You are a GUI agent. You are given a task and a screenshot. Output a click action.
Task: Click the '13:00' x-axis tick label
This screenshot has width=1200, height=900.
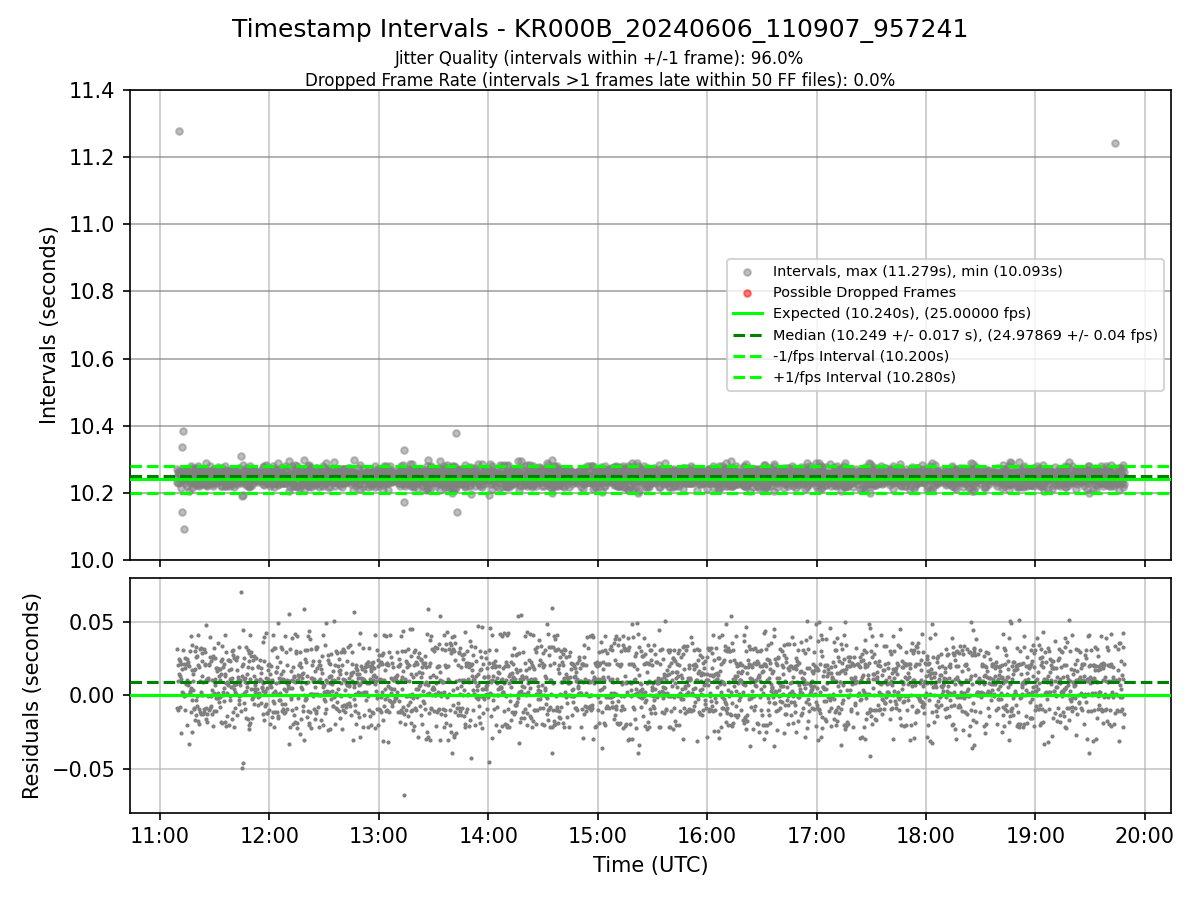378,837
